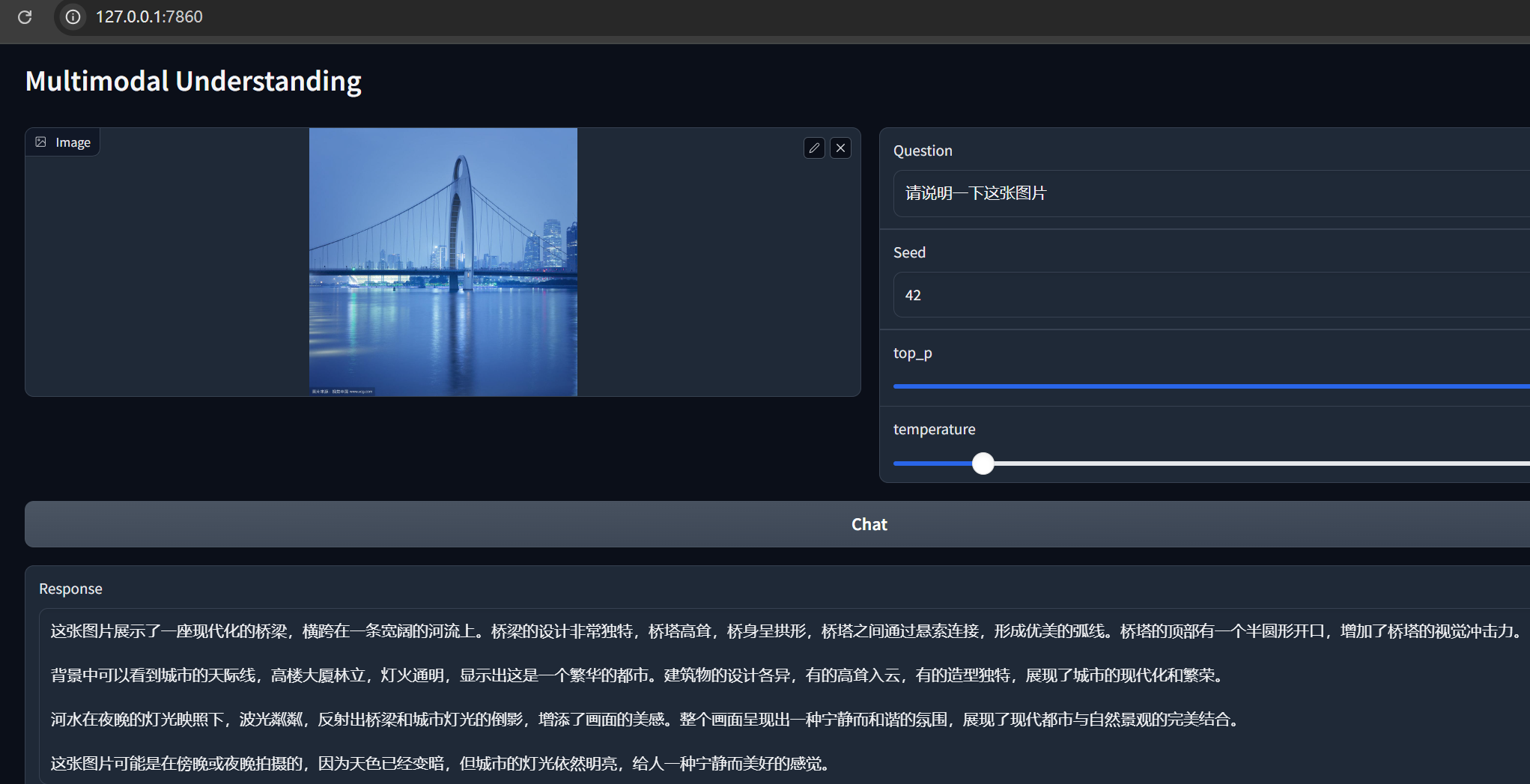This screenshot has width=1530, height=784.
Task: Click the pencil edit icon on image panel
Action: pyautogui.click(x=814, y=148)
